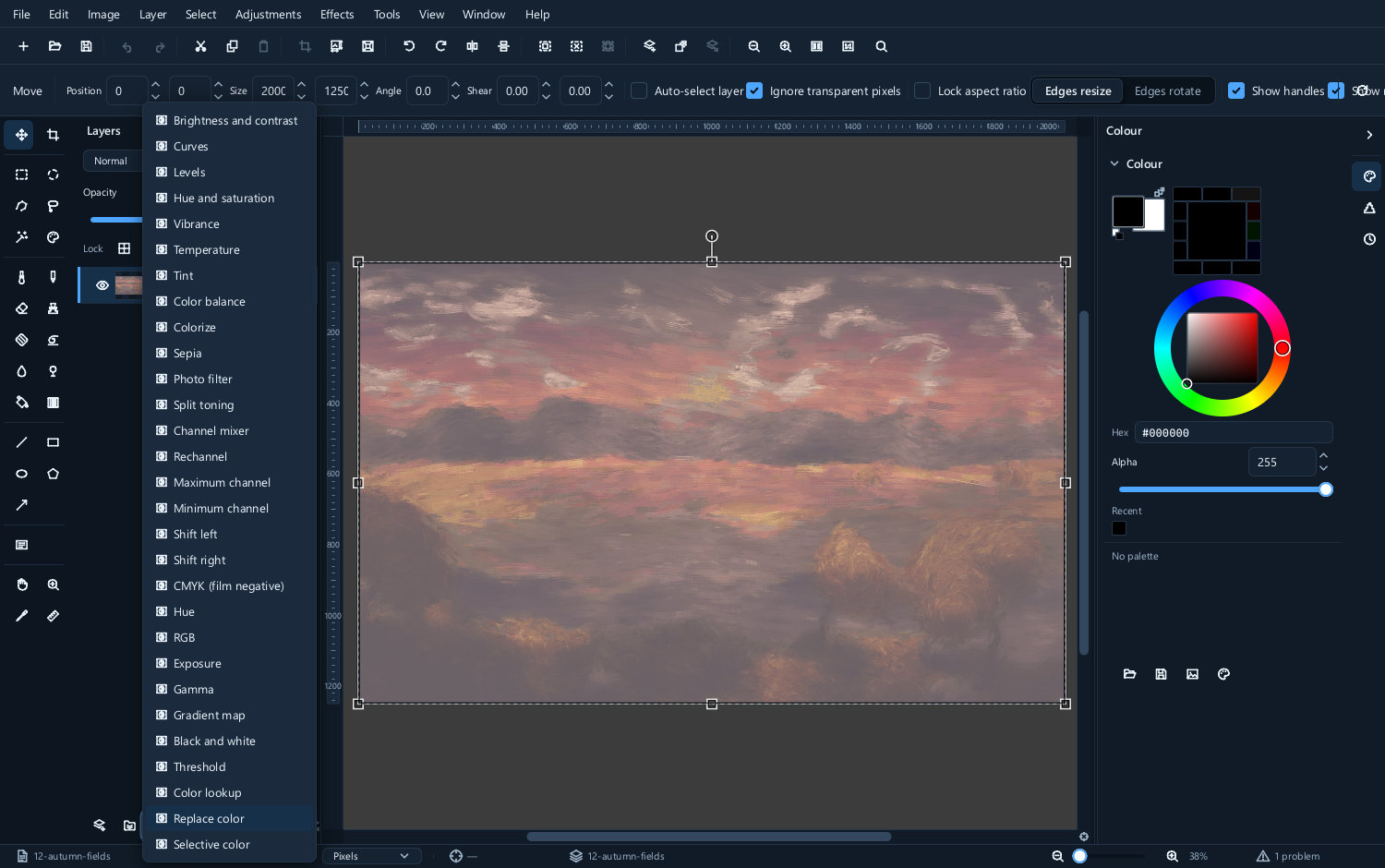Viewport: 1385px width, 868px height.
Task: Select the Clone stamp tool
Action: click(x=53, y=308)
